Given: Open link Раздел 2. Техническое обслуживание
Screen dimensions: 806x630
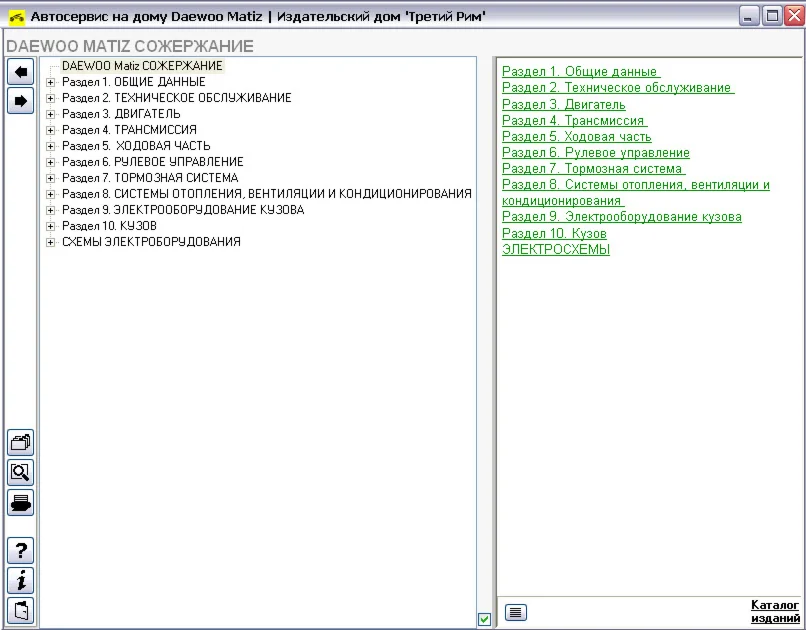Looking at the screenshot, I should (x=618, y=88).
